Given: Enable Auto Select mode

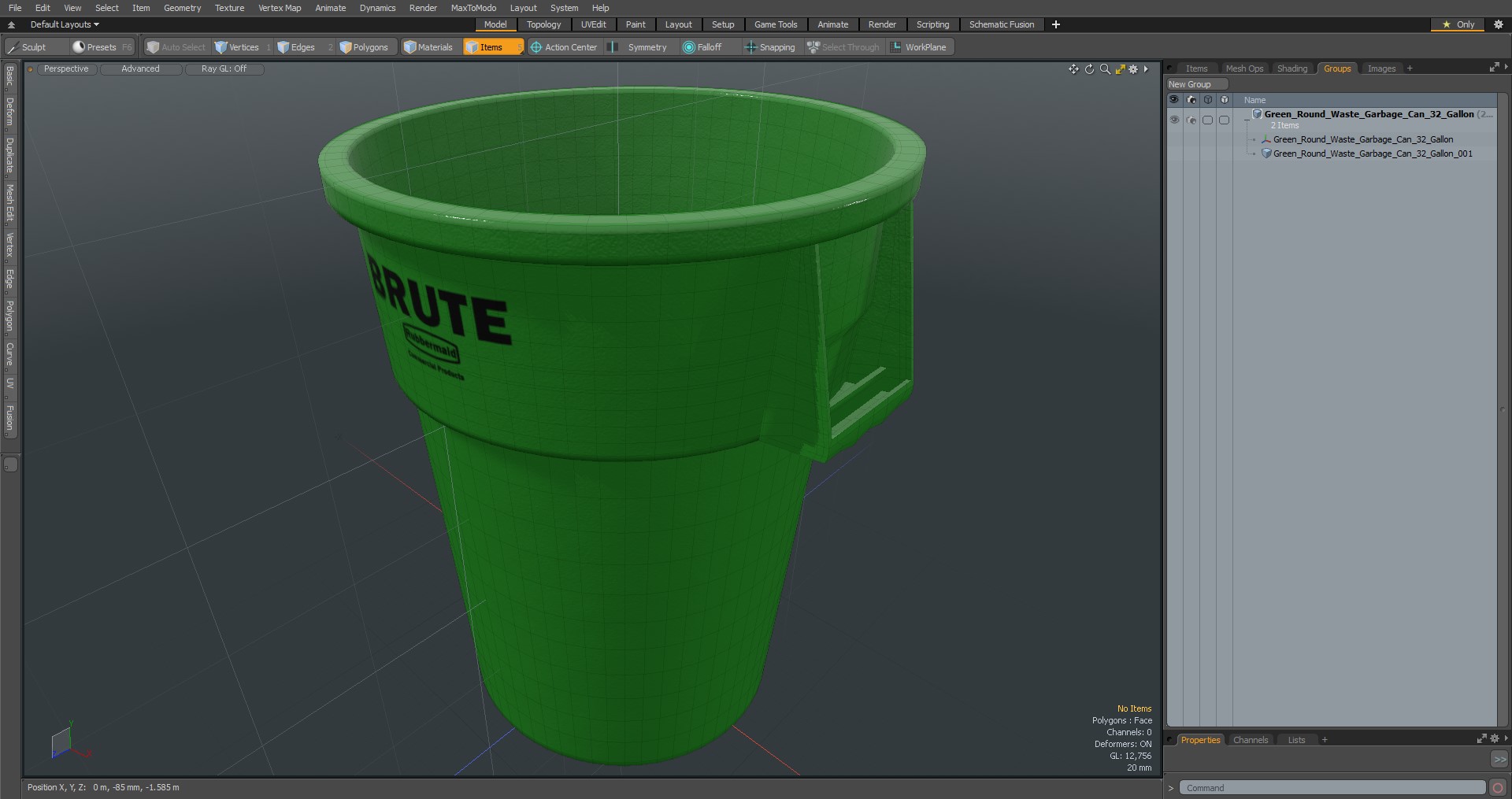Looking at the screenshot, I should [176, 47].
